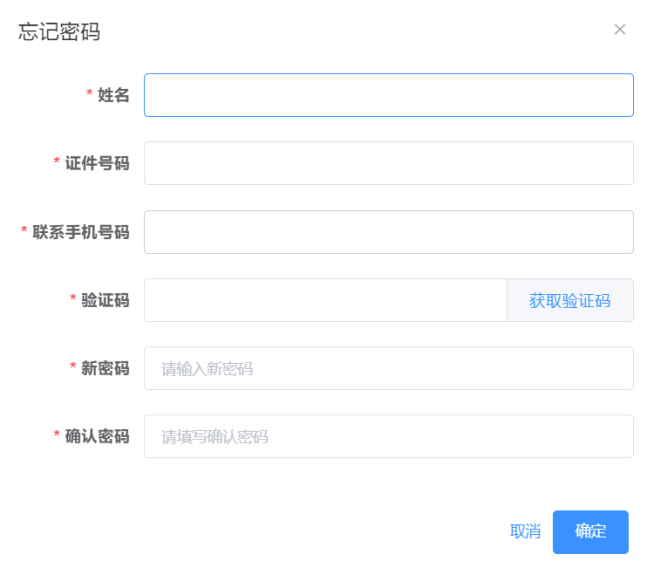Click the 证件号码 field label
The width and height of the screenshot is (647, 575).
[97, 163]
